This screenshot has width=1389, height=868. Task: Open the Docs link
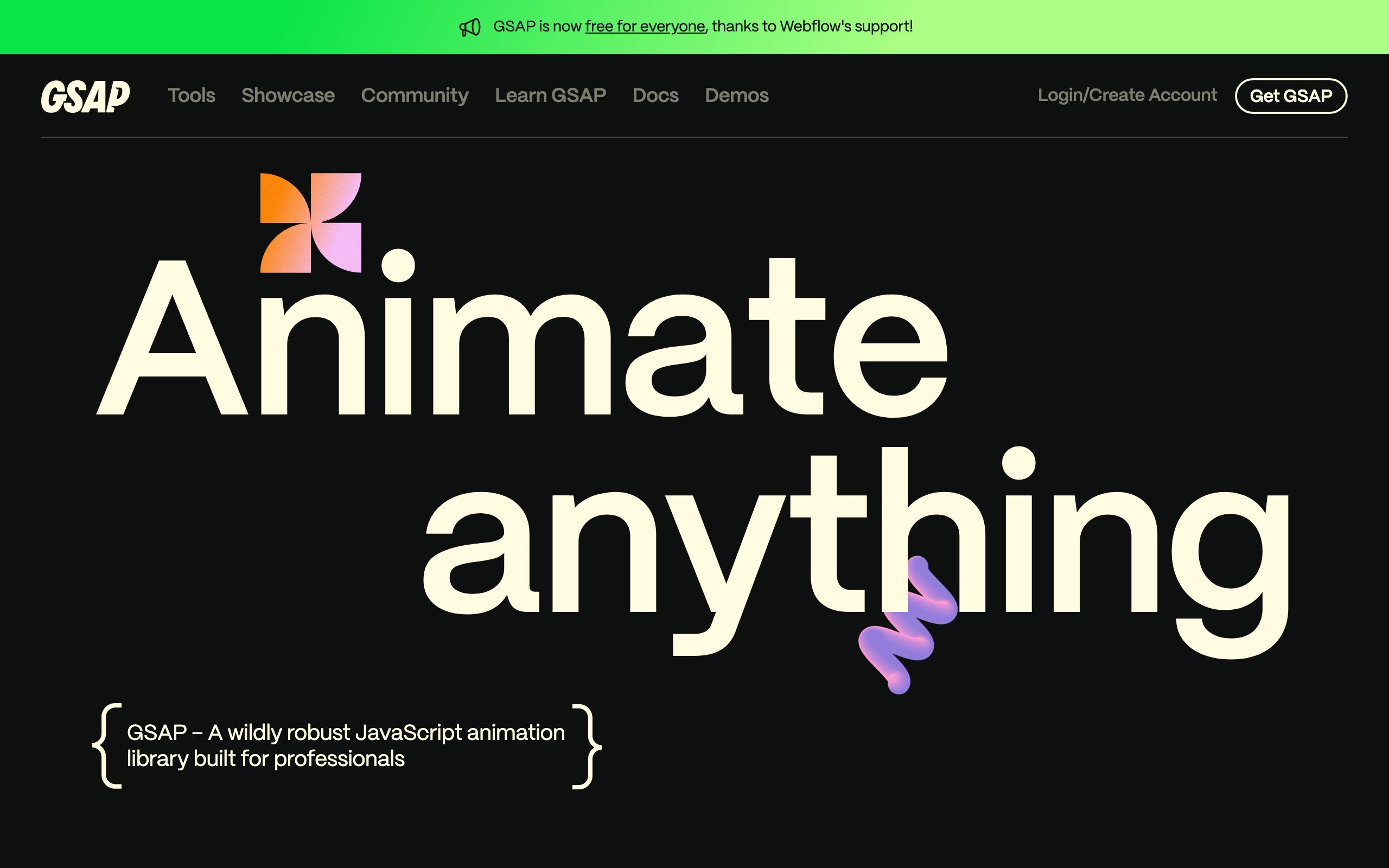(655, 95)
